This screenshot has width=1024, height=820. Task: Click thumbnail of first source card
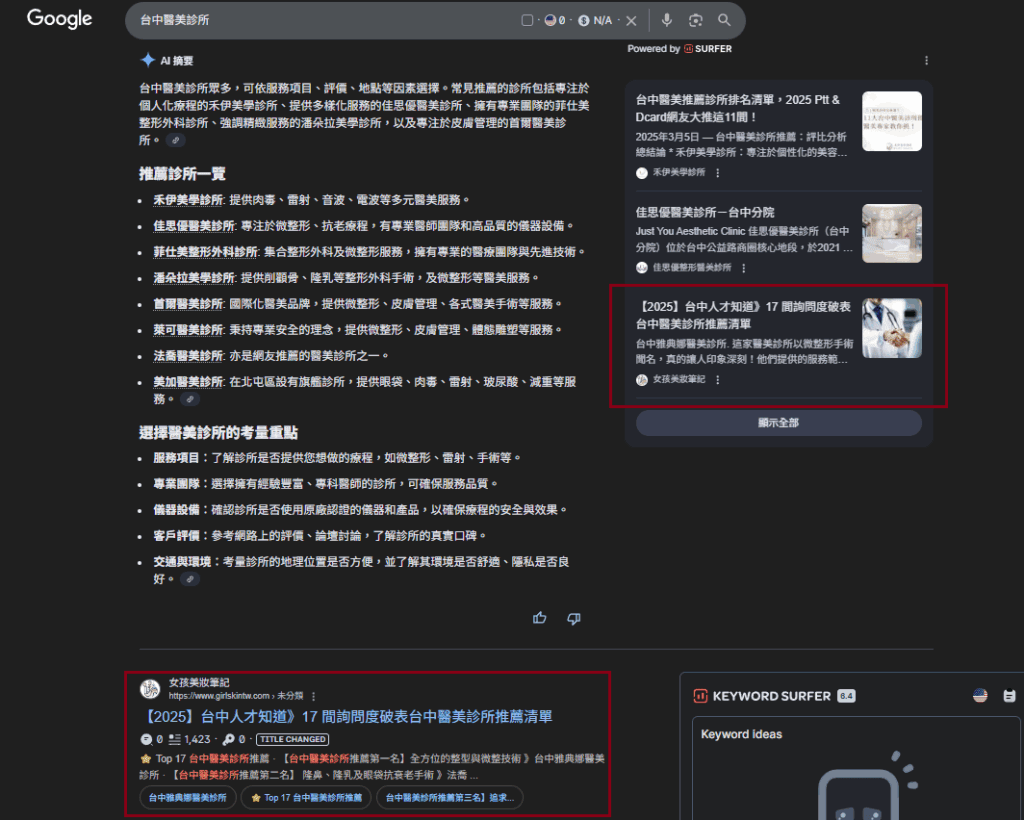click(x=891, y=121)
